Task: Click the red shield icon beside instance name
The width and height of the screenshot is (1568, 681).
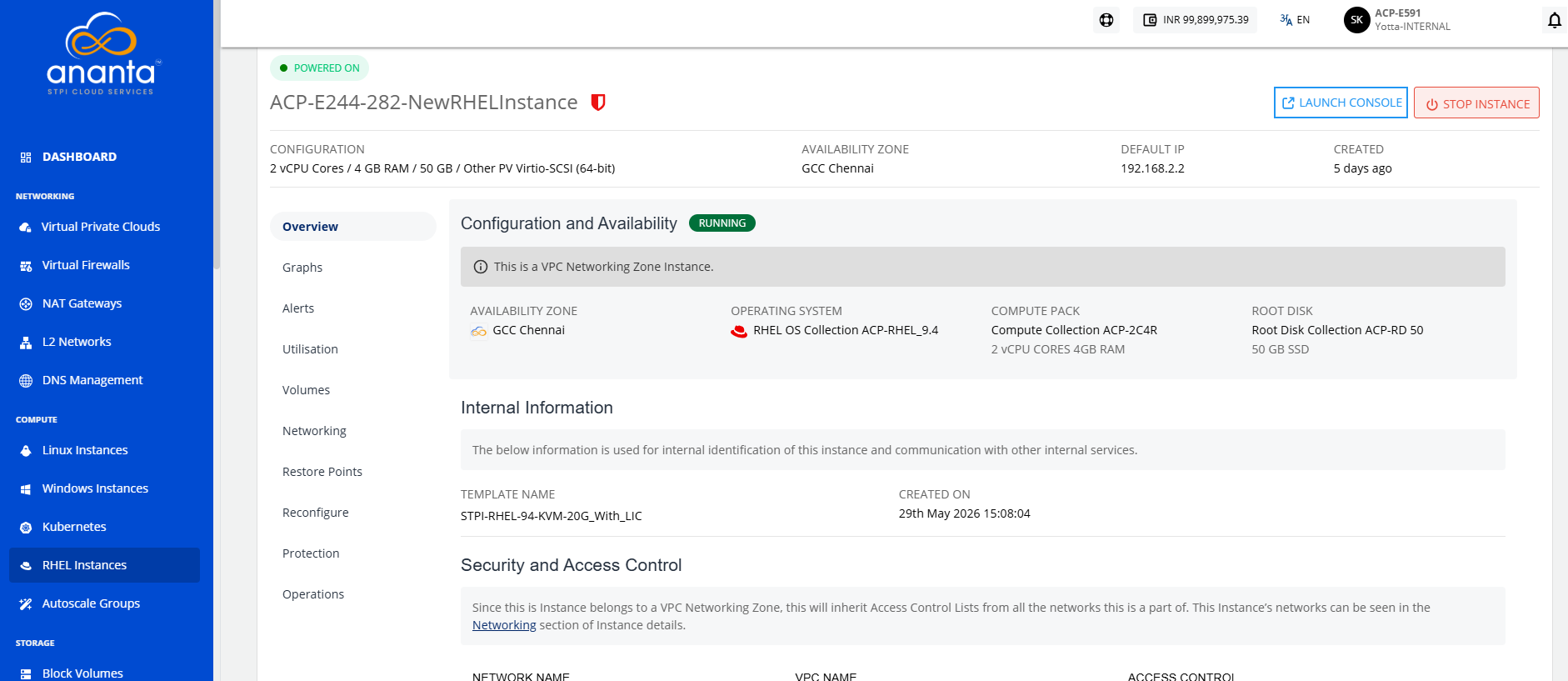Action: [x=597, y=103]
